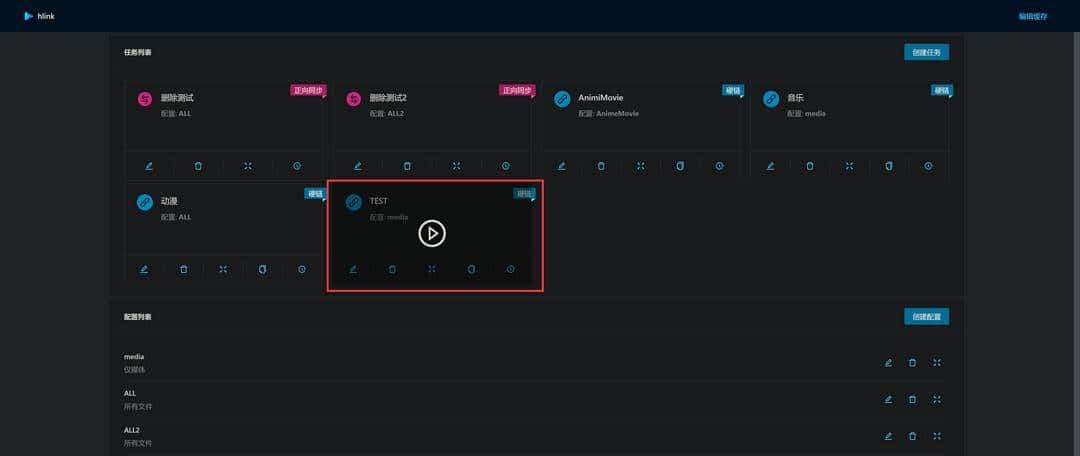Run the TEST task with play button
Screen dimensions: 1080x456
pos(432,234)
